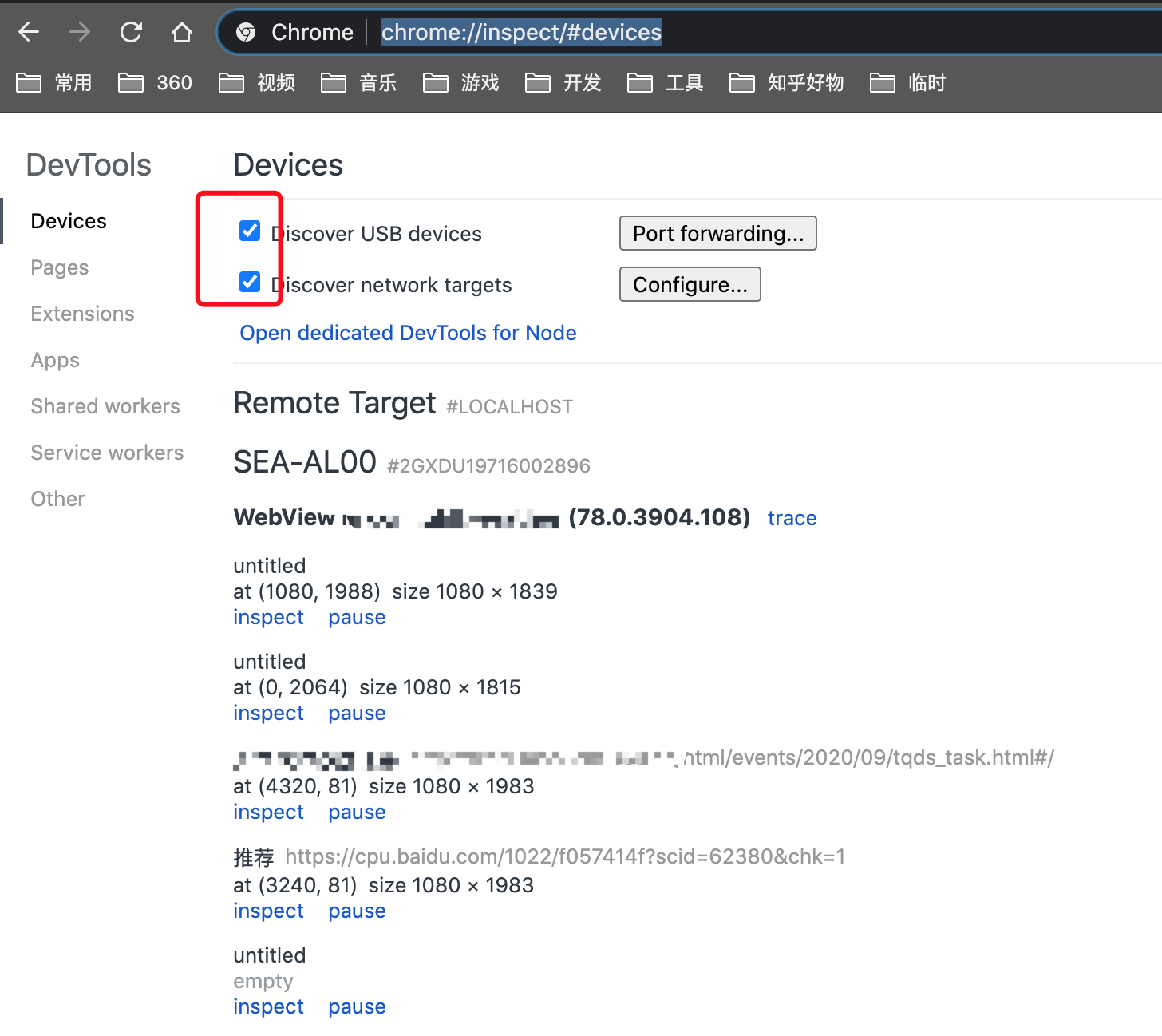Open the 游戏 bookmarks folder
This screenshot has width=1162, height=1036.
coord(462,82)
